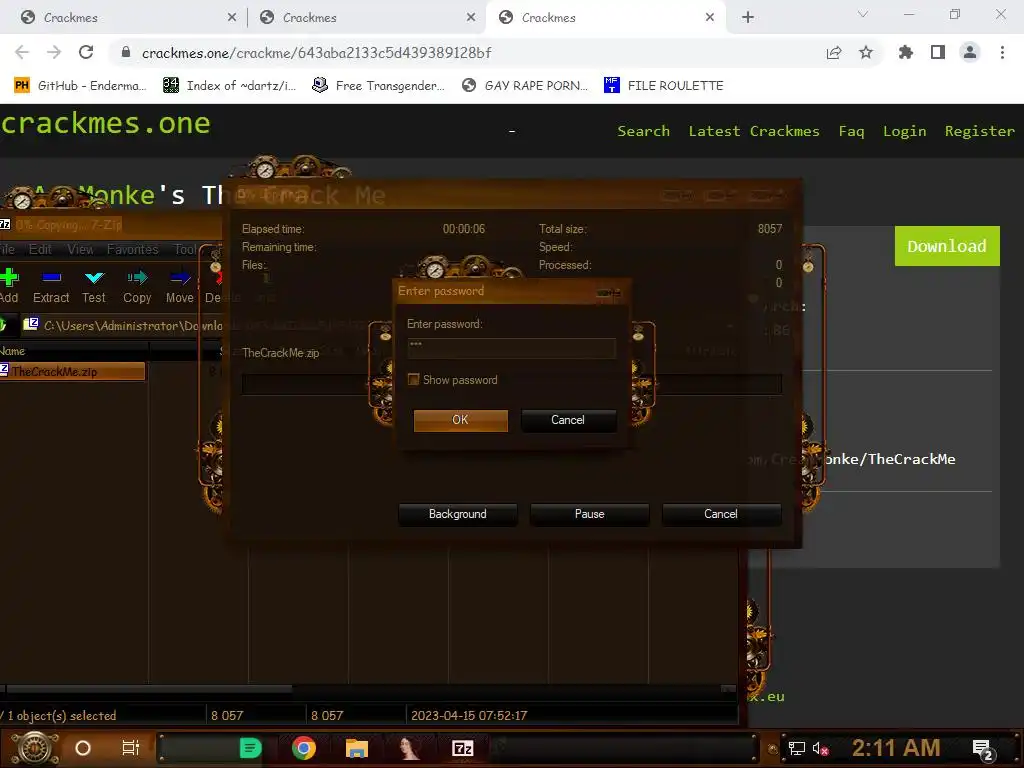
Task: Click the green Download button
Action: (x=947, y=246)
